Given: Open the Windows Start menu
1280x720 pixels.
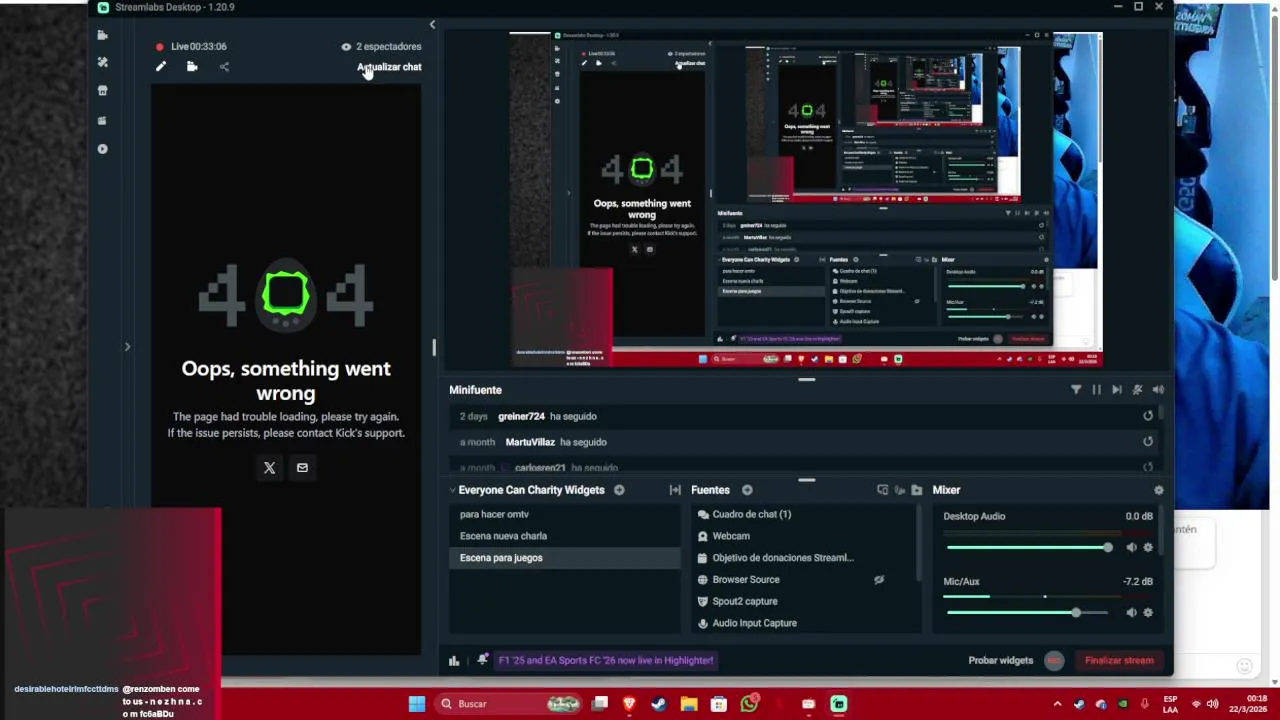Looking at the screenshot, I should [417, 704].
